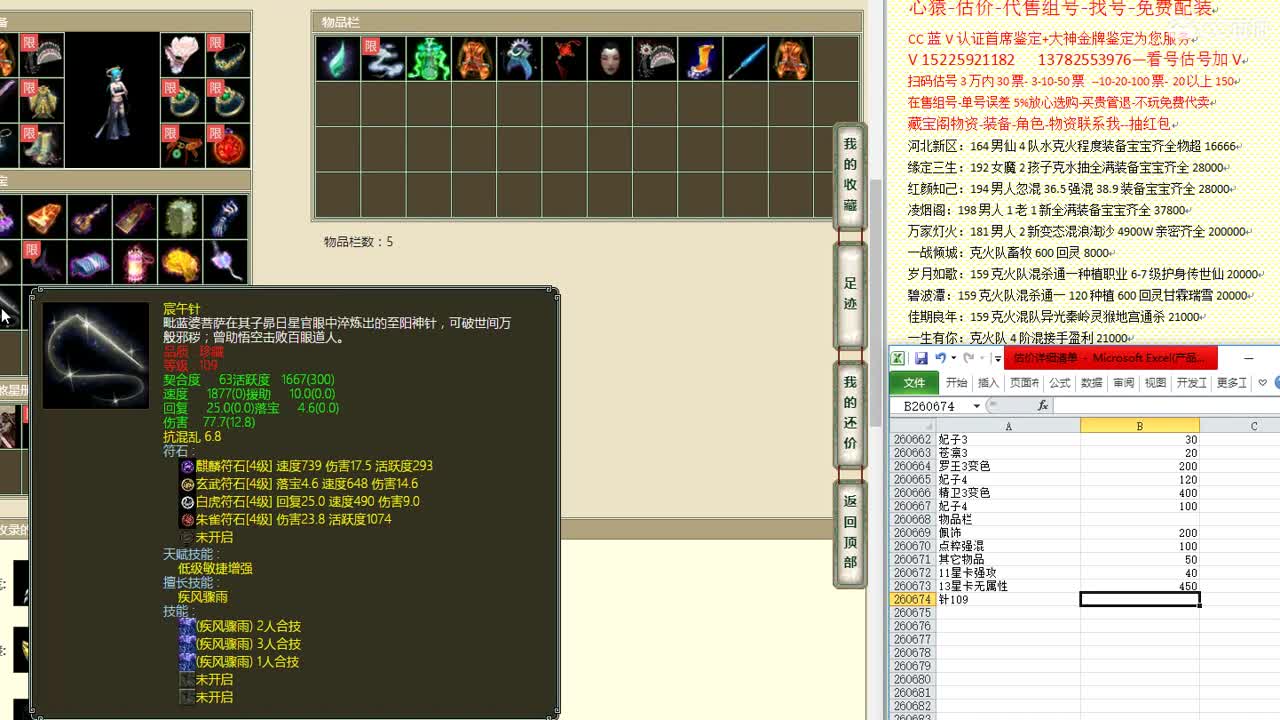The height and width of the screenshot is (720, 1280).
Task: Click the 物品栏数：5 label
Action: pos(358,242)
